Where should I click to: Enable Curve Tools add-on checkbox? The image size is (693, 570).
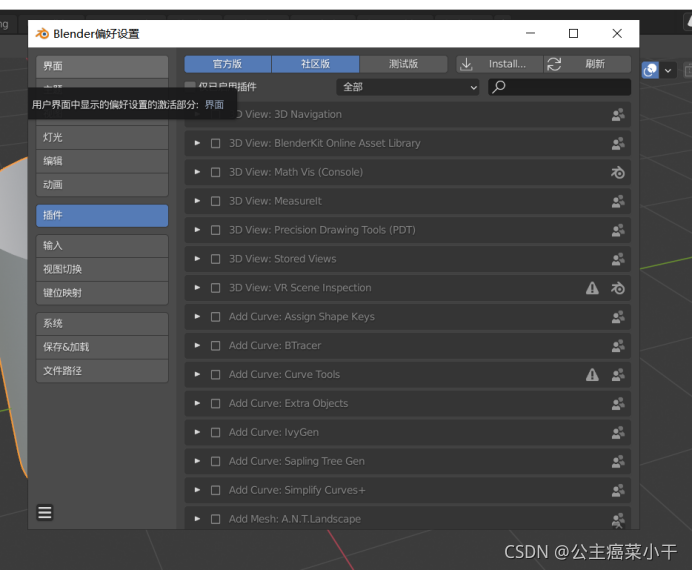coord(215,375)
